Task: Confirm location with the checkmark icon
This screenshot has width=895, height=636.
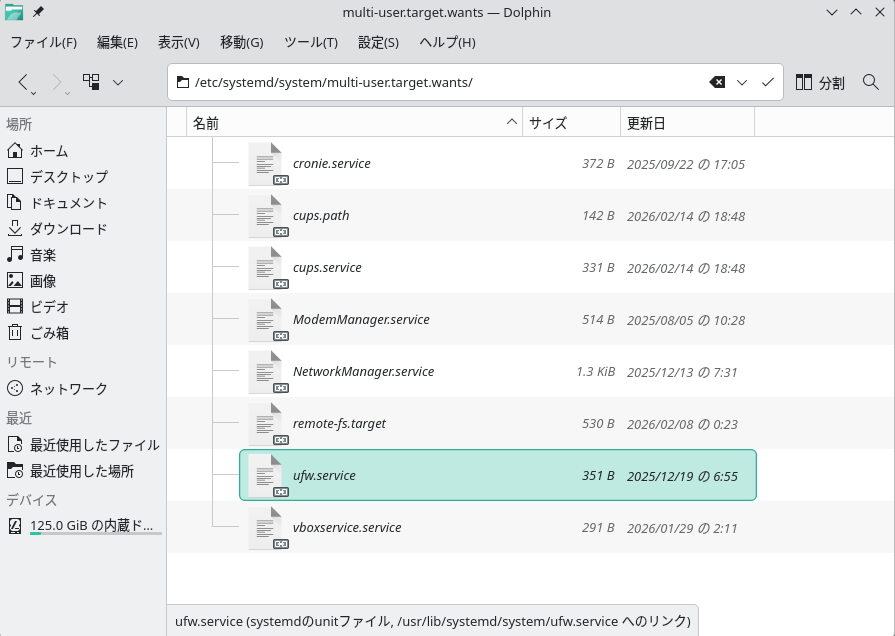Action: point(768,82)
